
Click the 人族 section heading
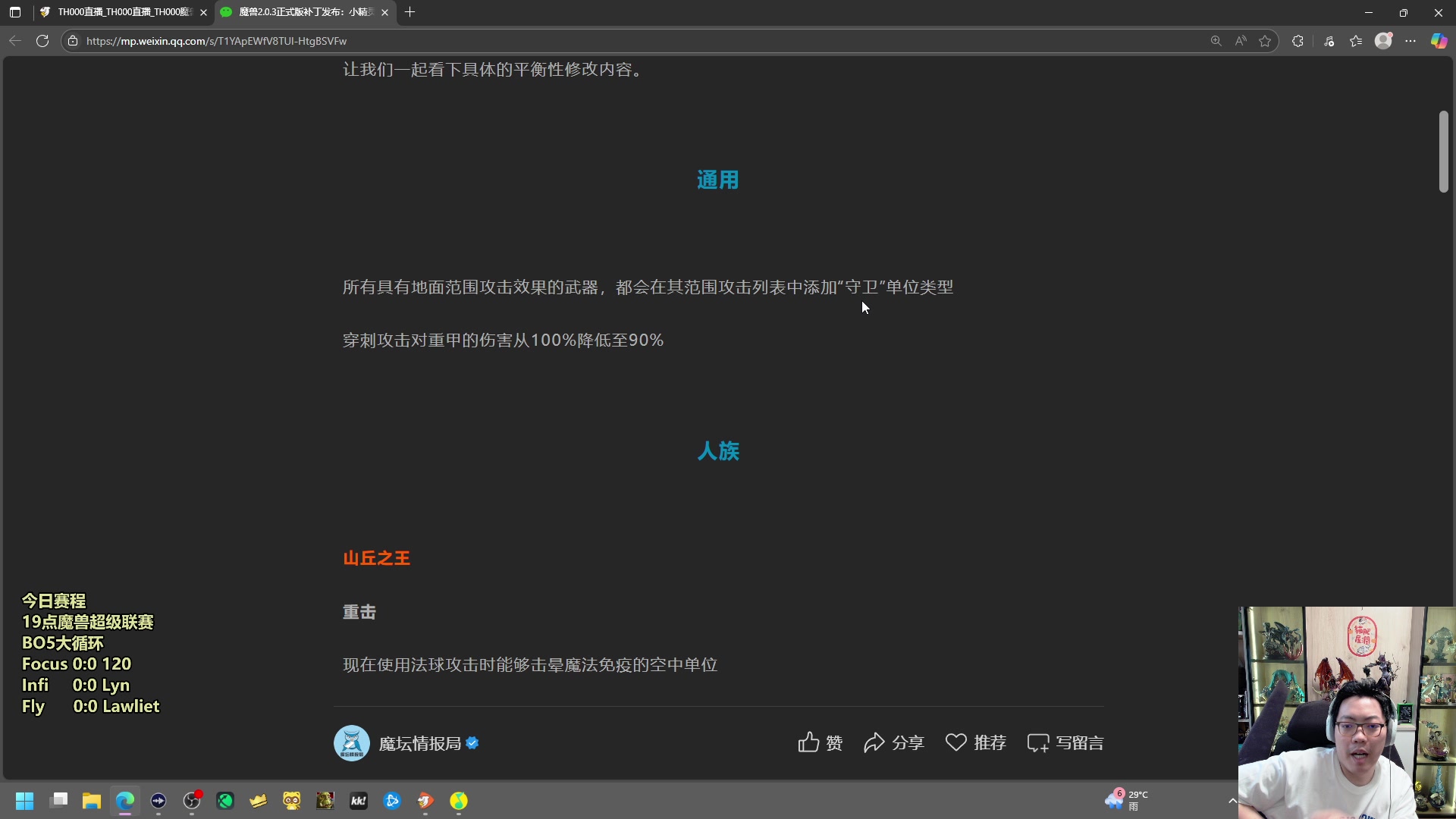[x=718, y=450]
